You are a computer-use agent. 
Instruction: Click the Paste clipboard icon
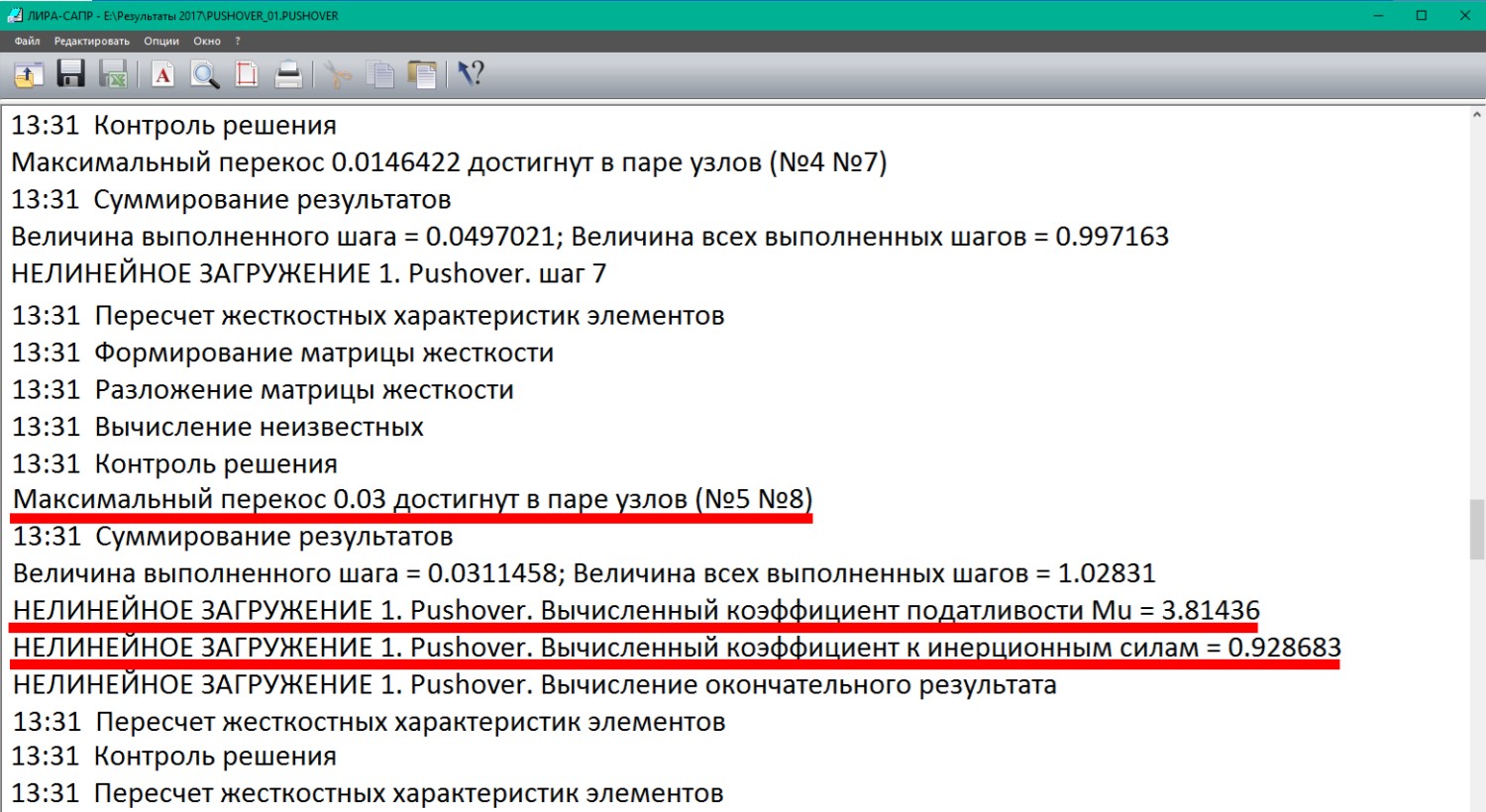(x=422, y=74)
